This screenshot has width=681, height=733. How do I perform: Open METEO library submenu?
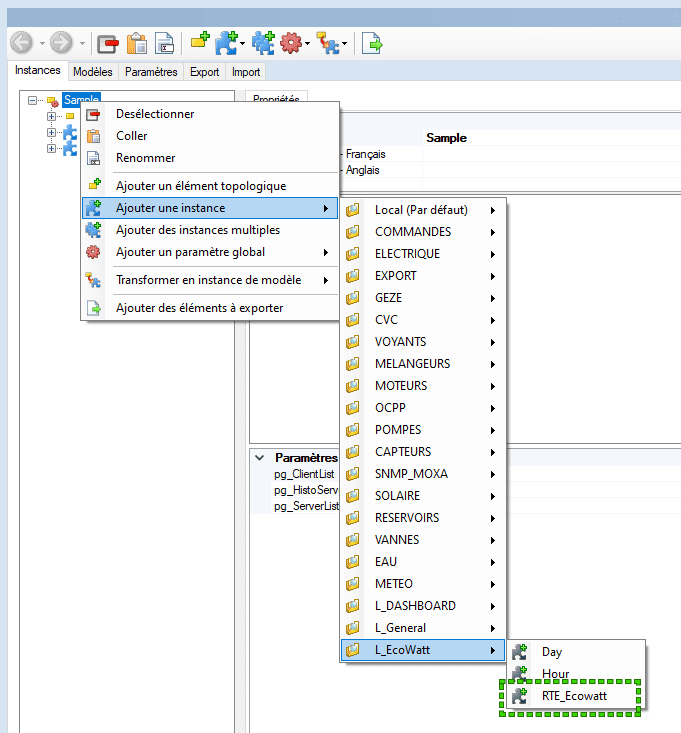[x=423, y=584]
